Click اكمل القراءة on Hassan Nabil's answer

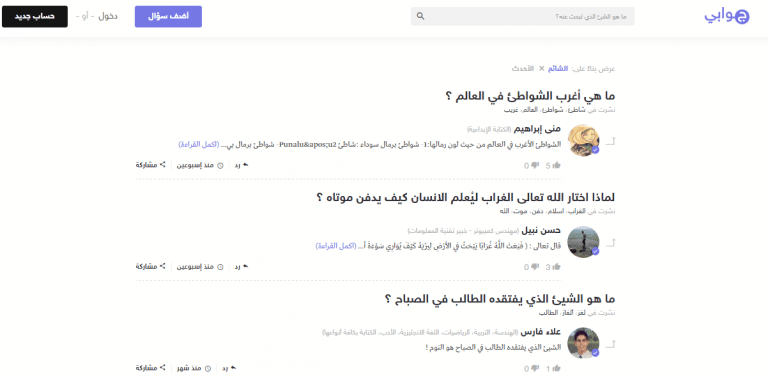pyautogui.click(x=336, y=246)
